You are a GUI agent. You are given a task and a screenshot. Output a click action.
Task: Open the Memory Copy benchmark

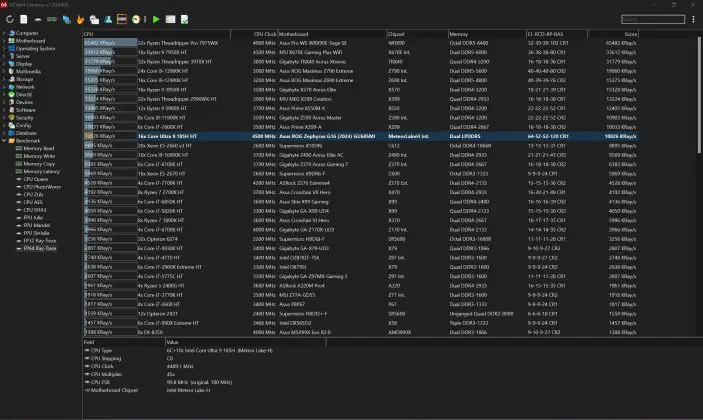(39, 164)
